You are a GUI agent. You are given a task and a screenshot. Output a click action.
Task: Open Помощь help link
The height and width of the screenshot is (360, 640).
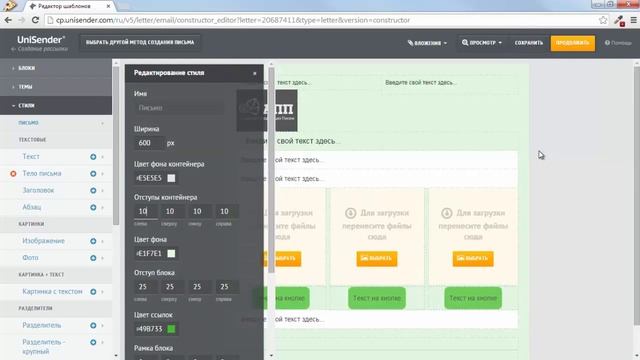[x=618, y=43]
